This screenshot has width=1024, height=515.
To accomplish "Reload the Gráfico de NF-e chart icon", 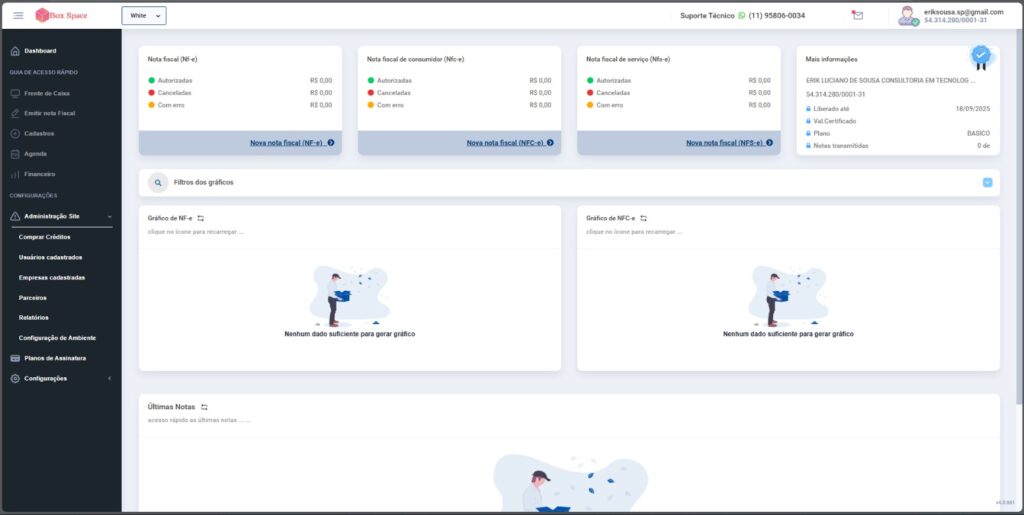I will [x=200, y=217].
